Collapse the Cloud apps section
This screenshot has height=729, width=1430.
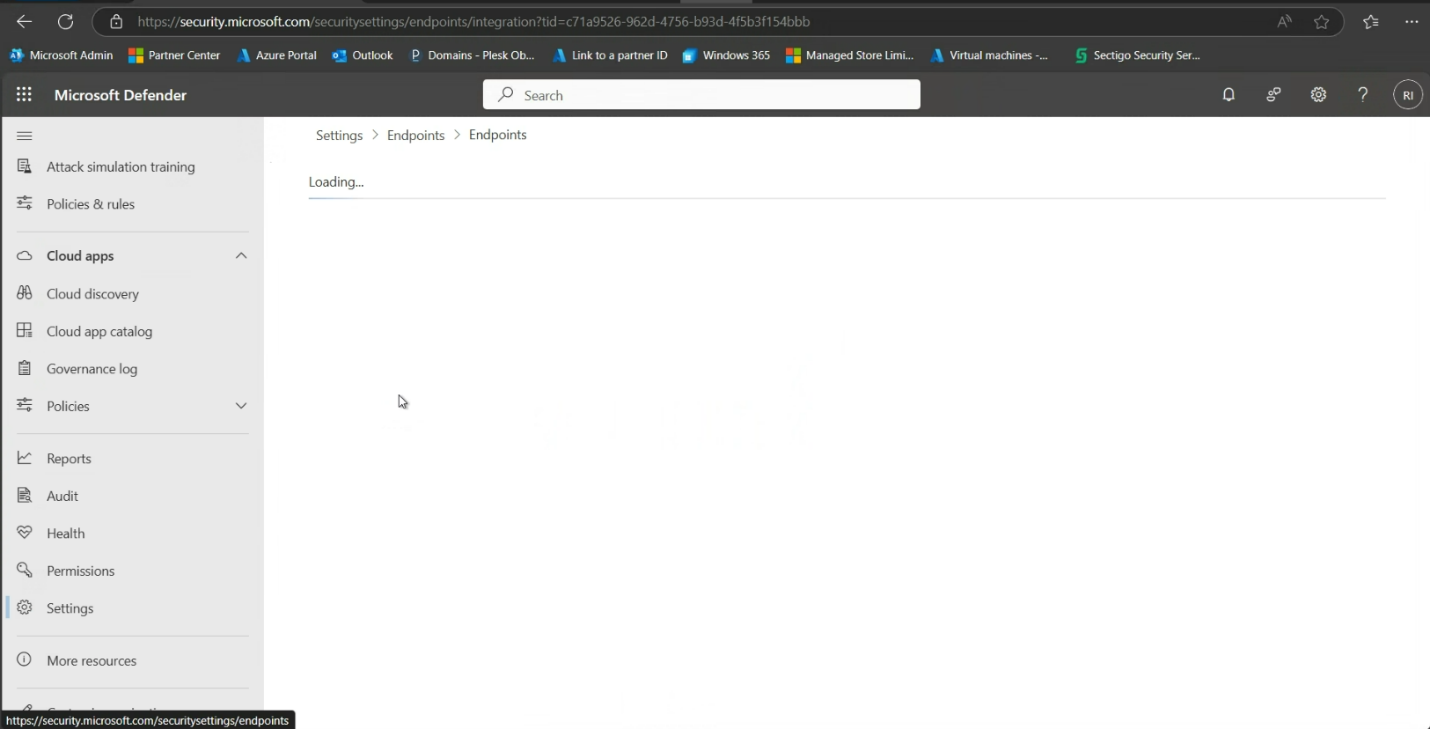[x=241, y=255]
